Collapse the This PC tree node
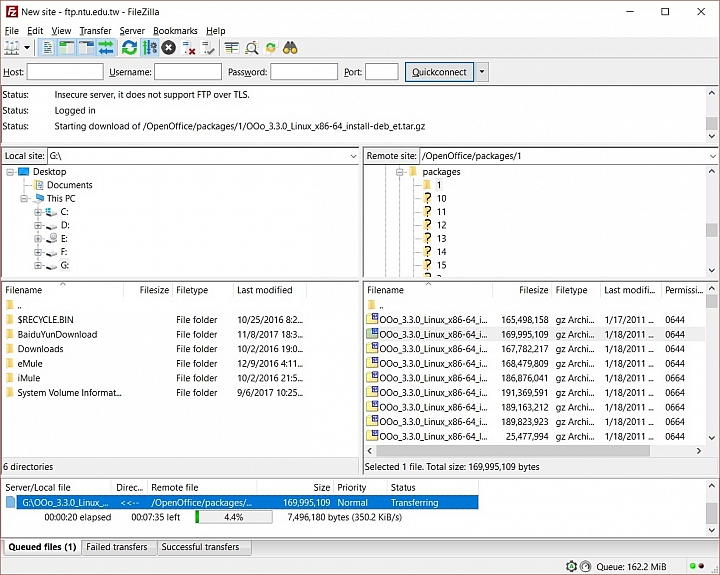This screenshot has width=720, height=575. (24, 199)
